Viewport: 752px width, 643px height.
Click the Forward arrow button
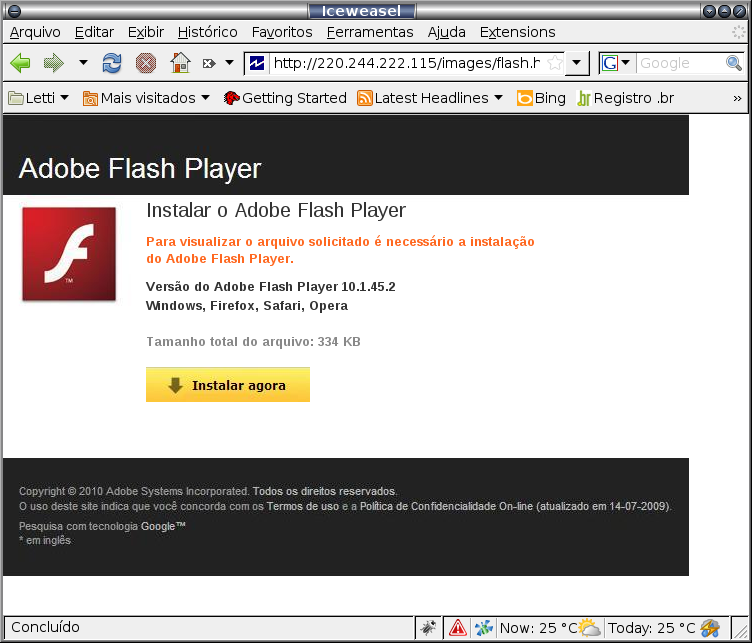[53, 63]
